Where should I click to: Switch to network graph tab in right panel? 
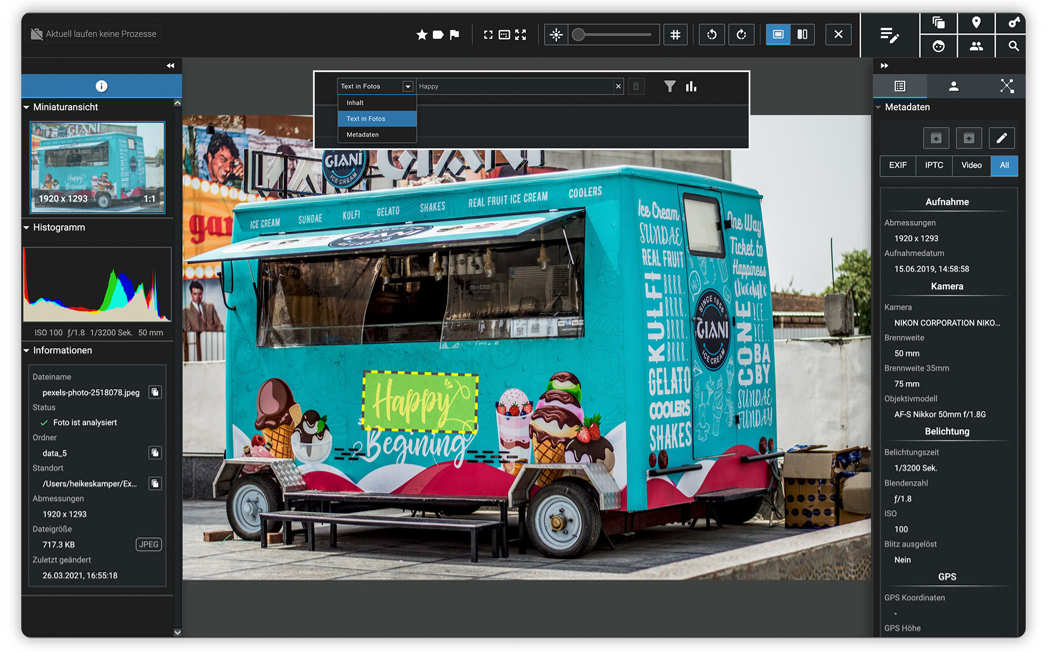click(1006, 86)
